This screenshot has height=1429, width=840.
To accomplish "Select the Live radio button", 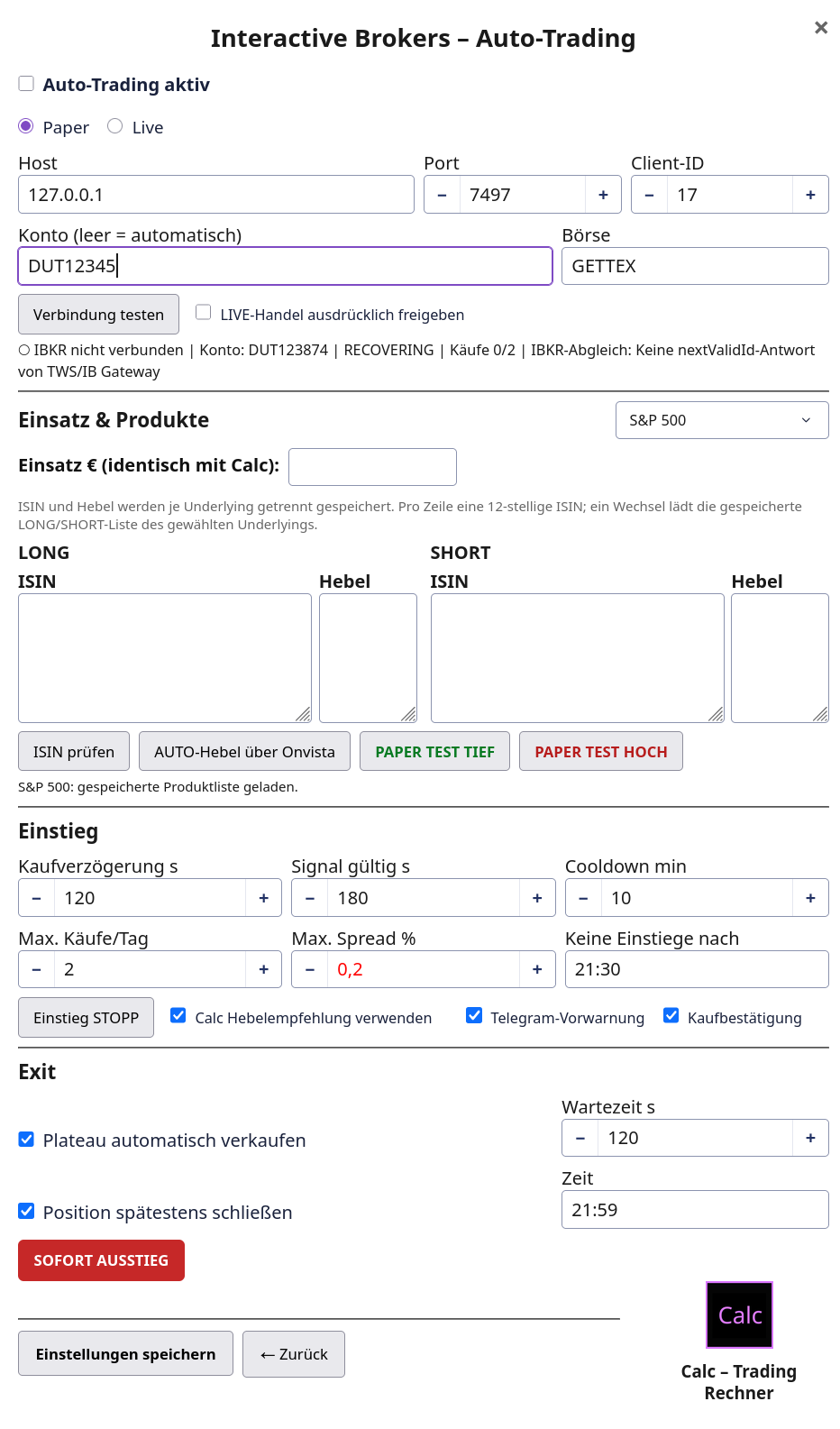I will pos(114,126).
